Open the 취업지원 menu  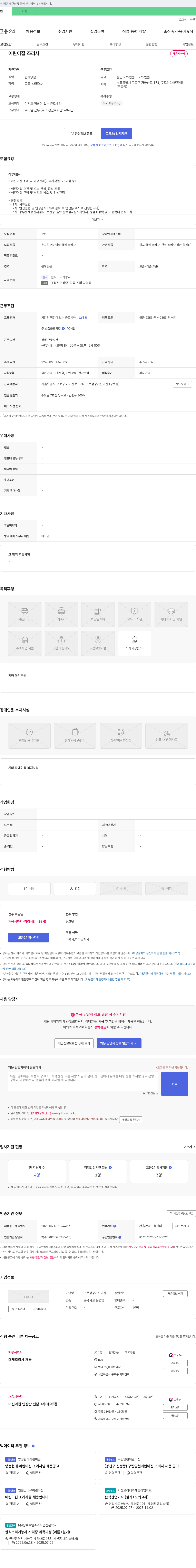click(65, 31)
